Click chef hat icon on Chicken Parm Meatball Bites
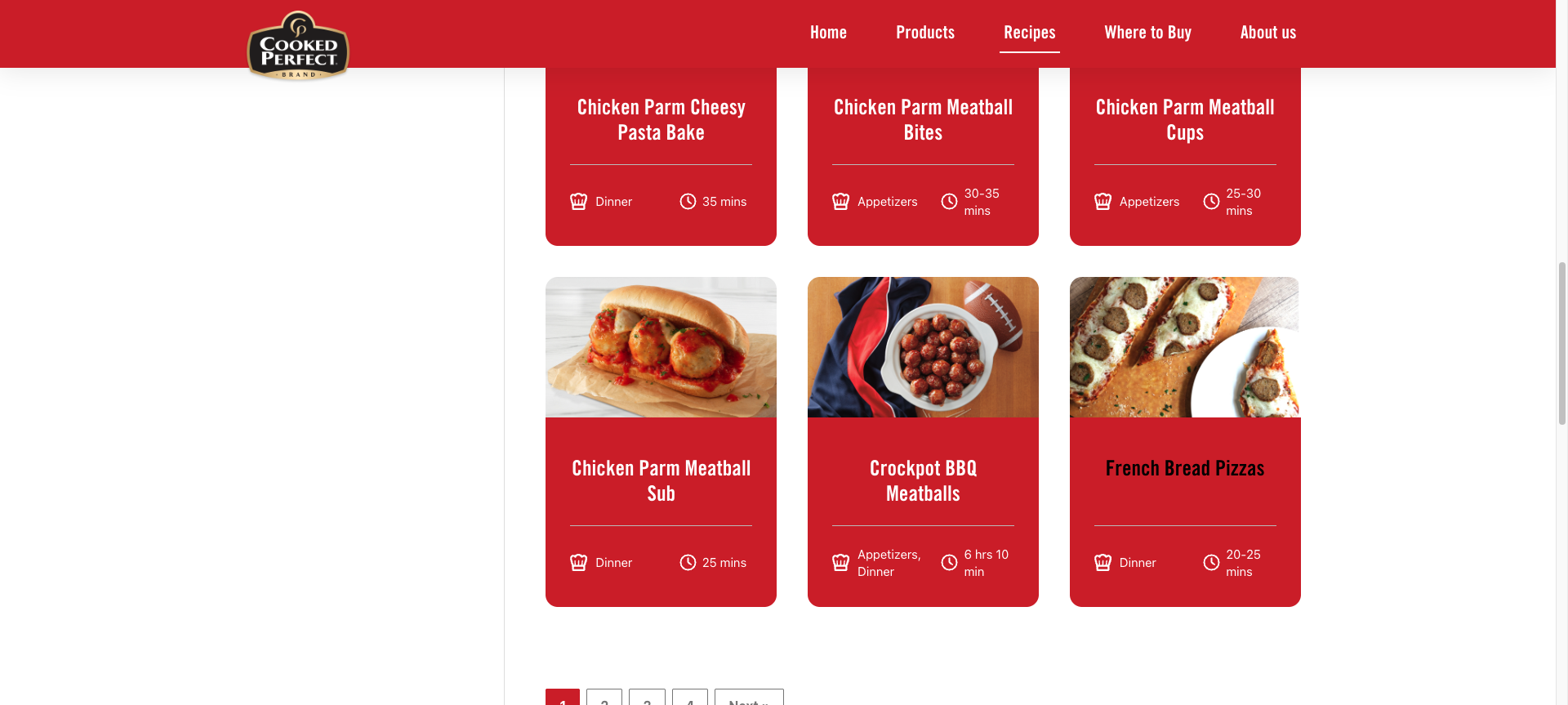The width and height of the screenshot is (1568, 705). point(840,201)
